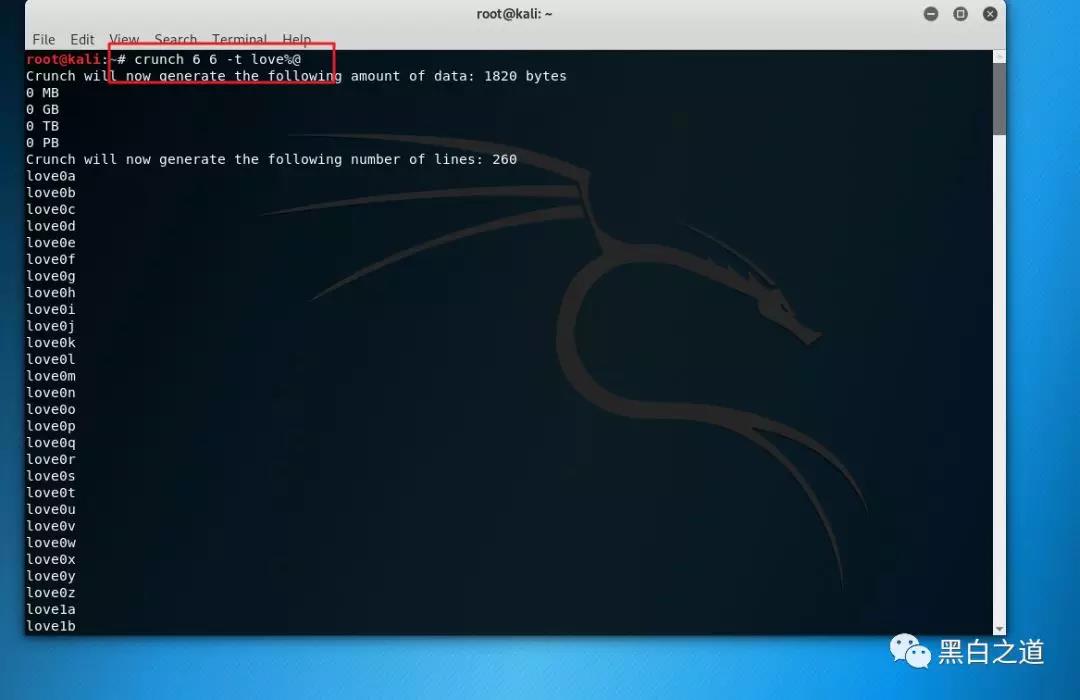Image resolution: width=1080 pixels, height=700 pixels.
Task: Open the View menu
Action: tap(124, 40)
